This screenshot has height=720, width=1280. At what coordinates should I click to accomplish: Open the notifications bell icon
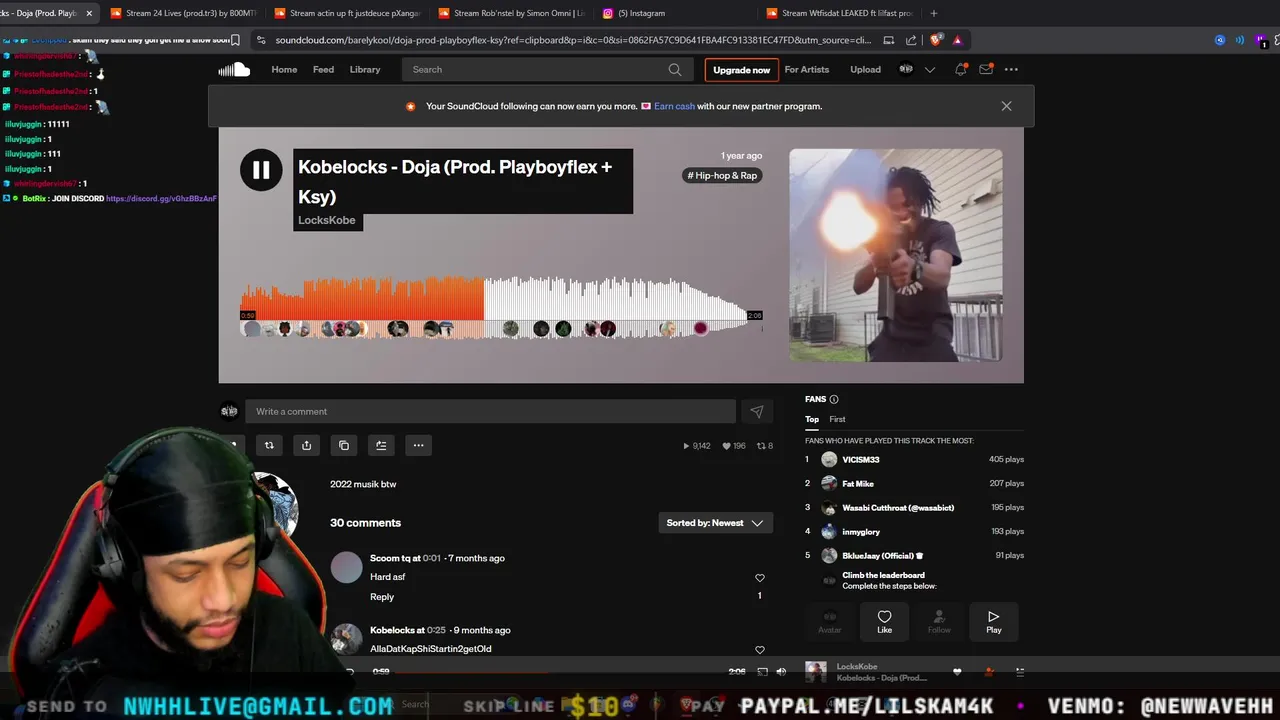pyautogui.click(x=961, y=69)
